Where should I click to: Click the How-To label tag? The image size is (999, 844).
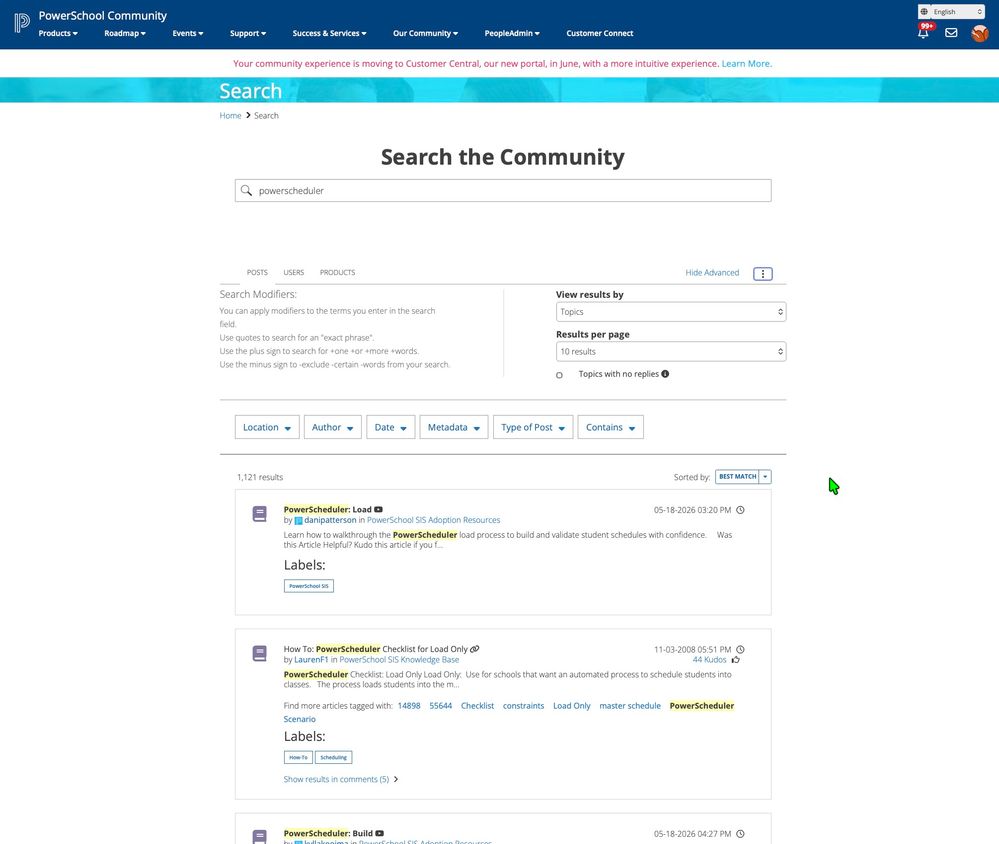298,757
